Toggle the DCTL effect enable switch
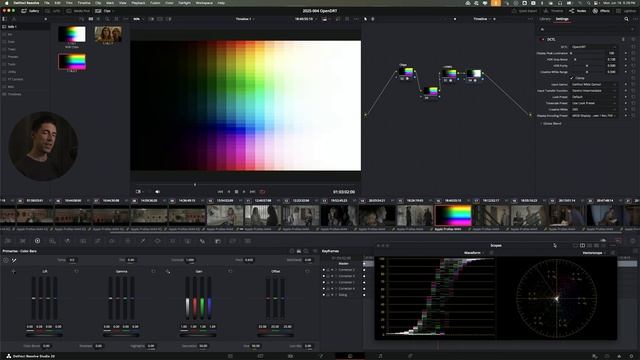Image resolution: width=640 pixels, height=360 pixels. tap(542, 40)
